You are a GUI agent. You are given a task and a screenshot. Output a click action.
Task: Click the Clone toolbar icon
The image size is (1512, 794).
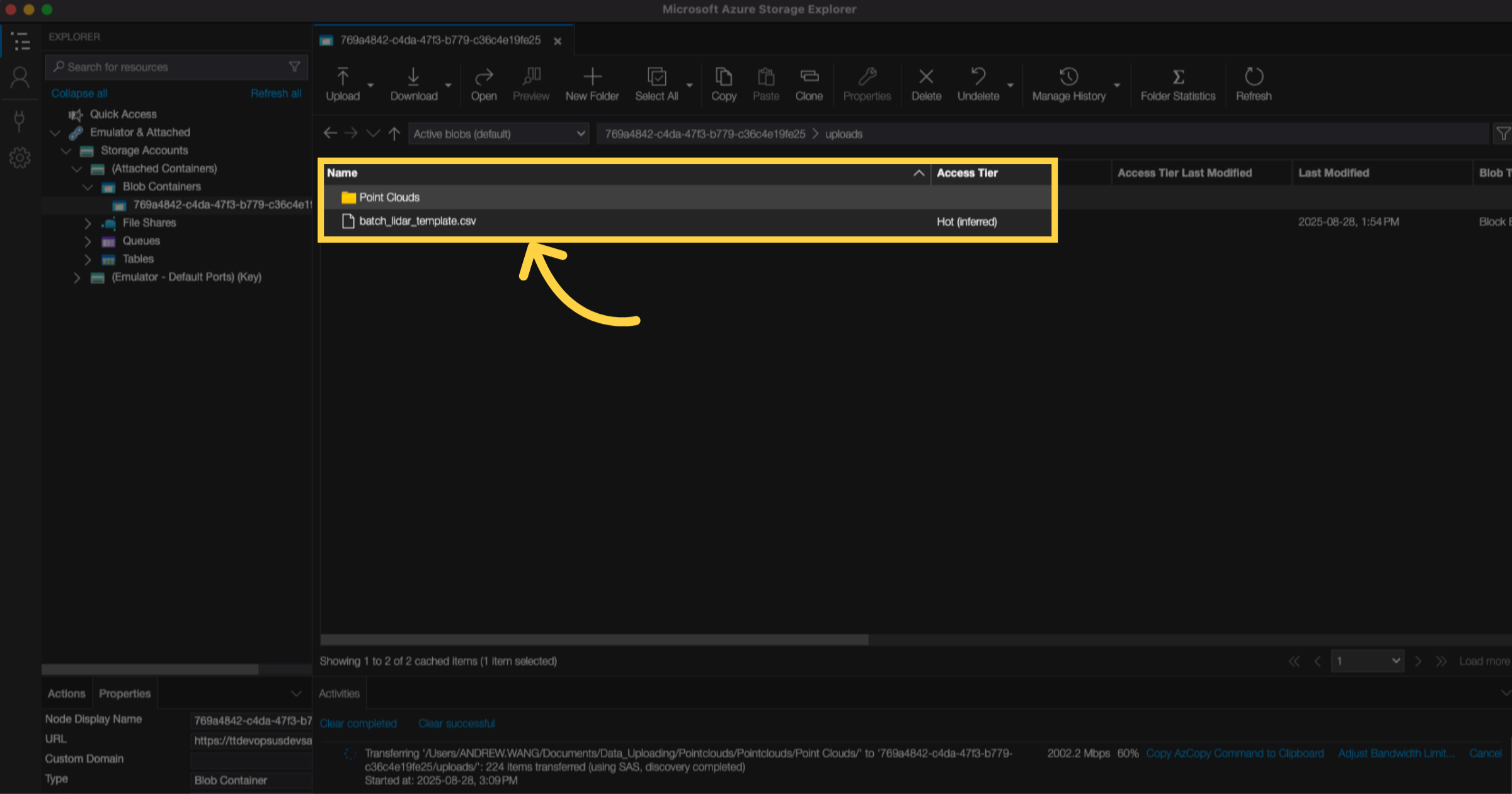coord(809,84)
